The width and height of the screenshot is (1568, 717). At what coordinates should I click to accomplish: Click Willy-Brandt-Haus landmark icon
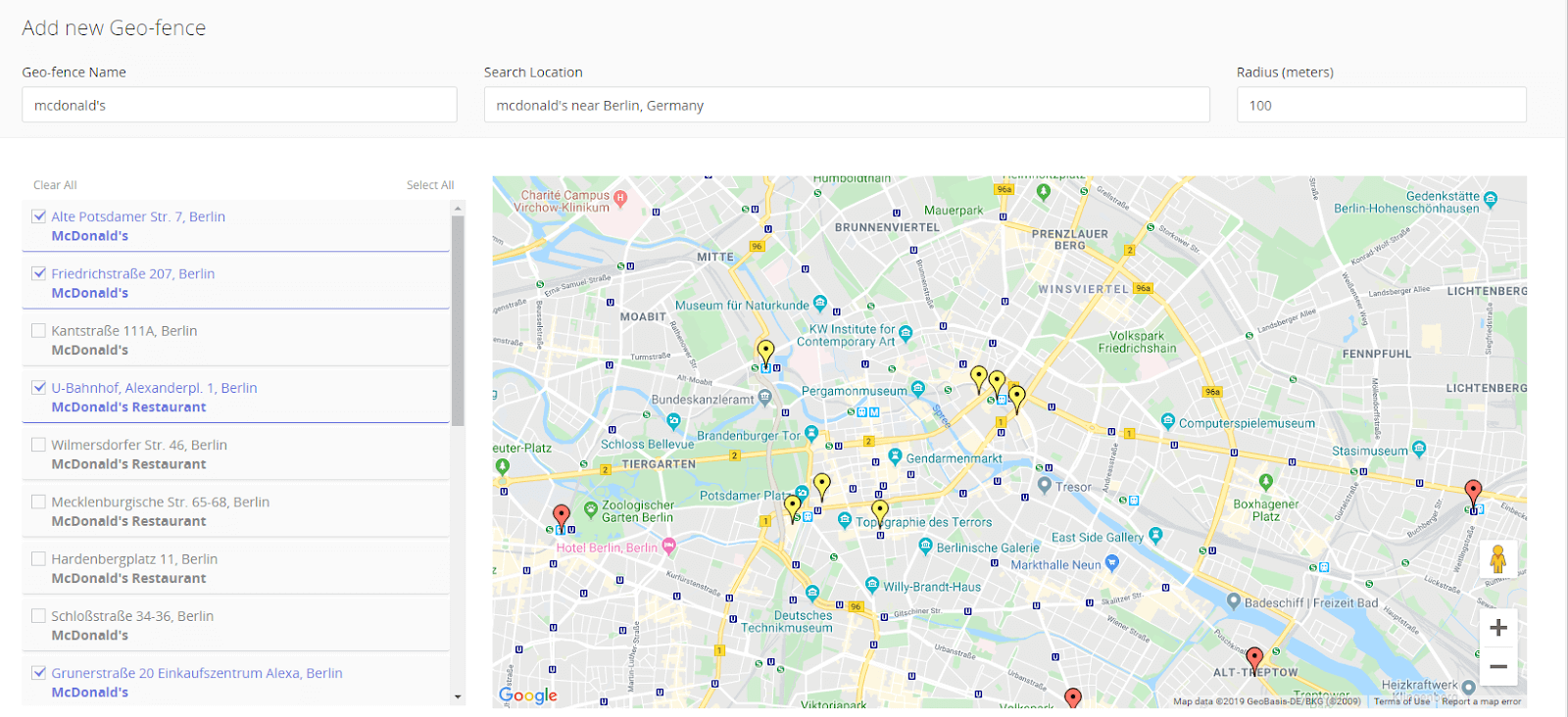872,585
